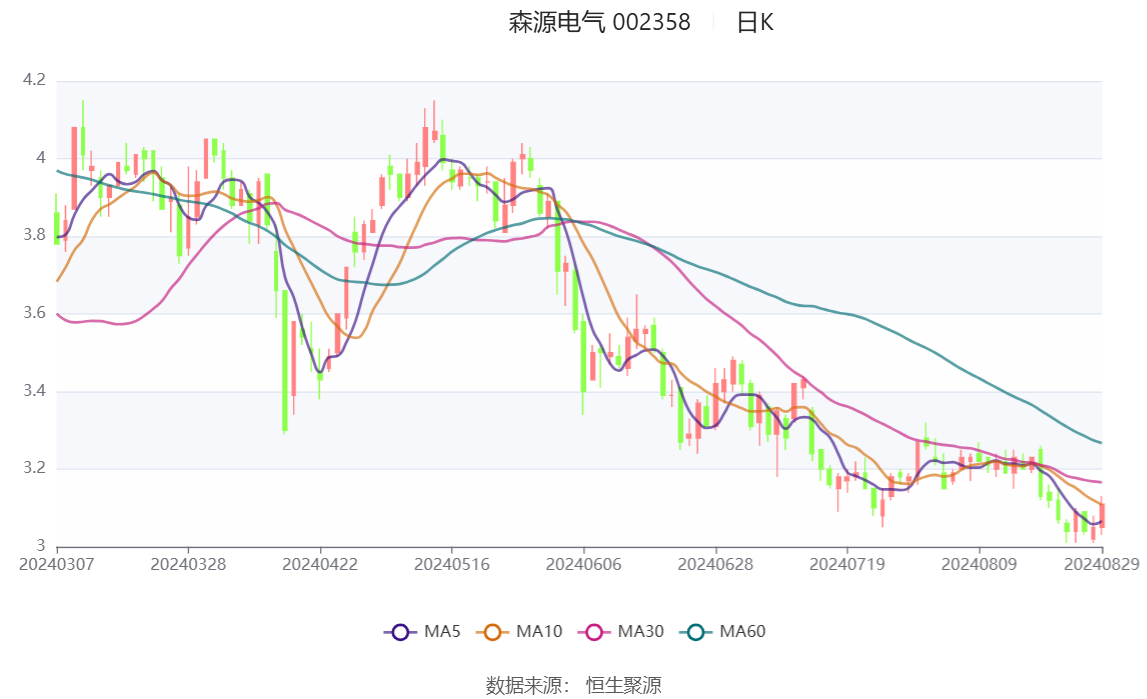Toggle the MA30 legend line
The width and height of the screenshot is (1147, 699).
pos(621,632)
